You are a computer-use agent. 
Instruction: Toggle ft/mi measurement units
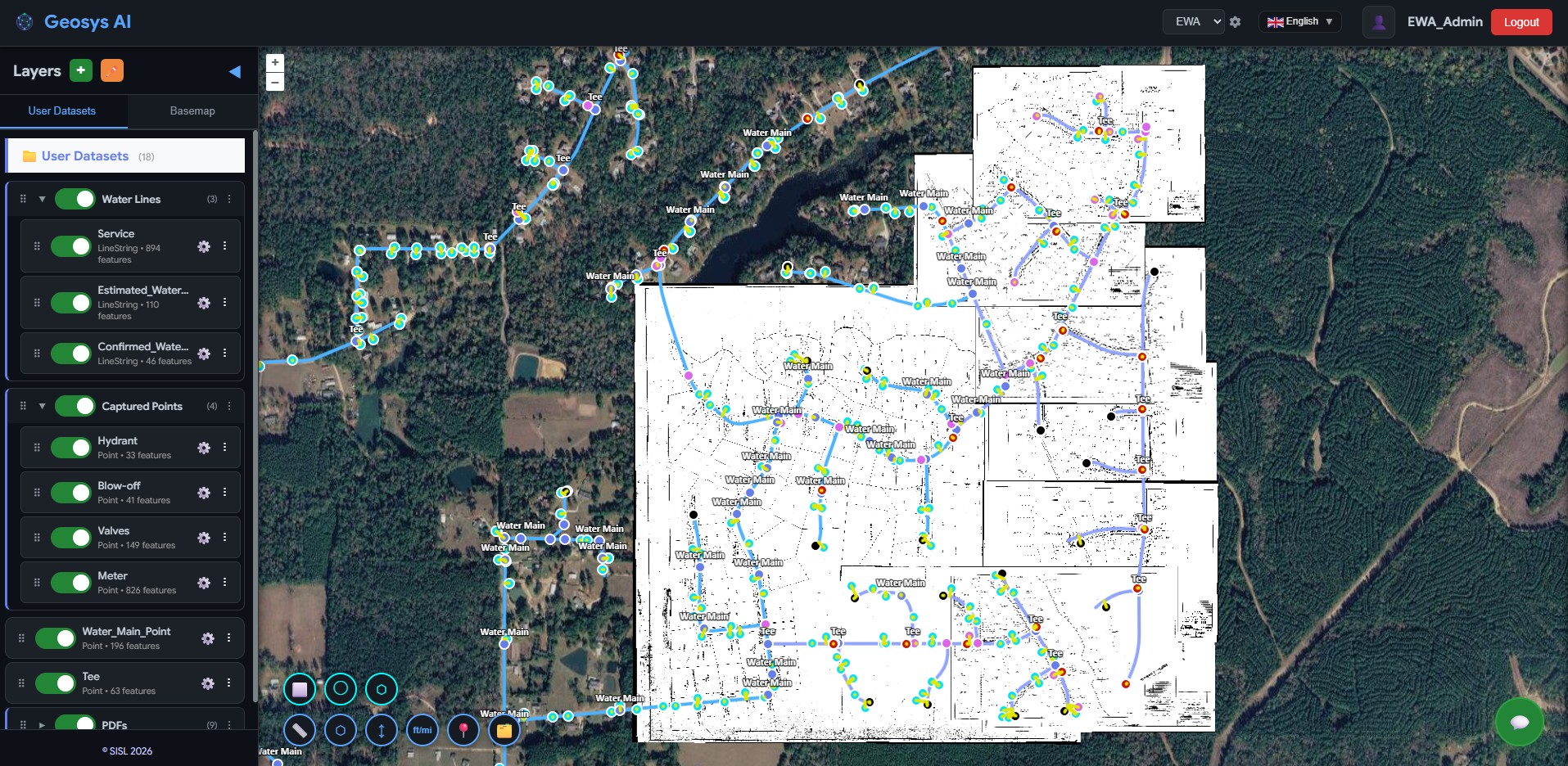[423, 730]
